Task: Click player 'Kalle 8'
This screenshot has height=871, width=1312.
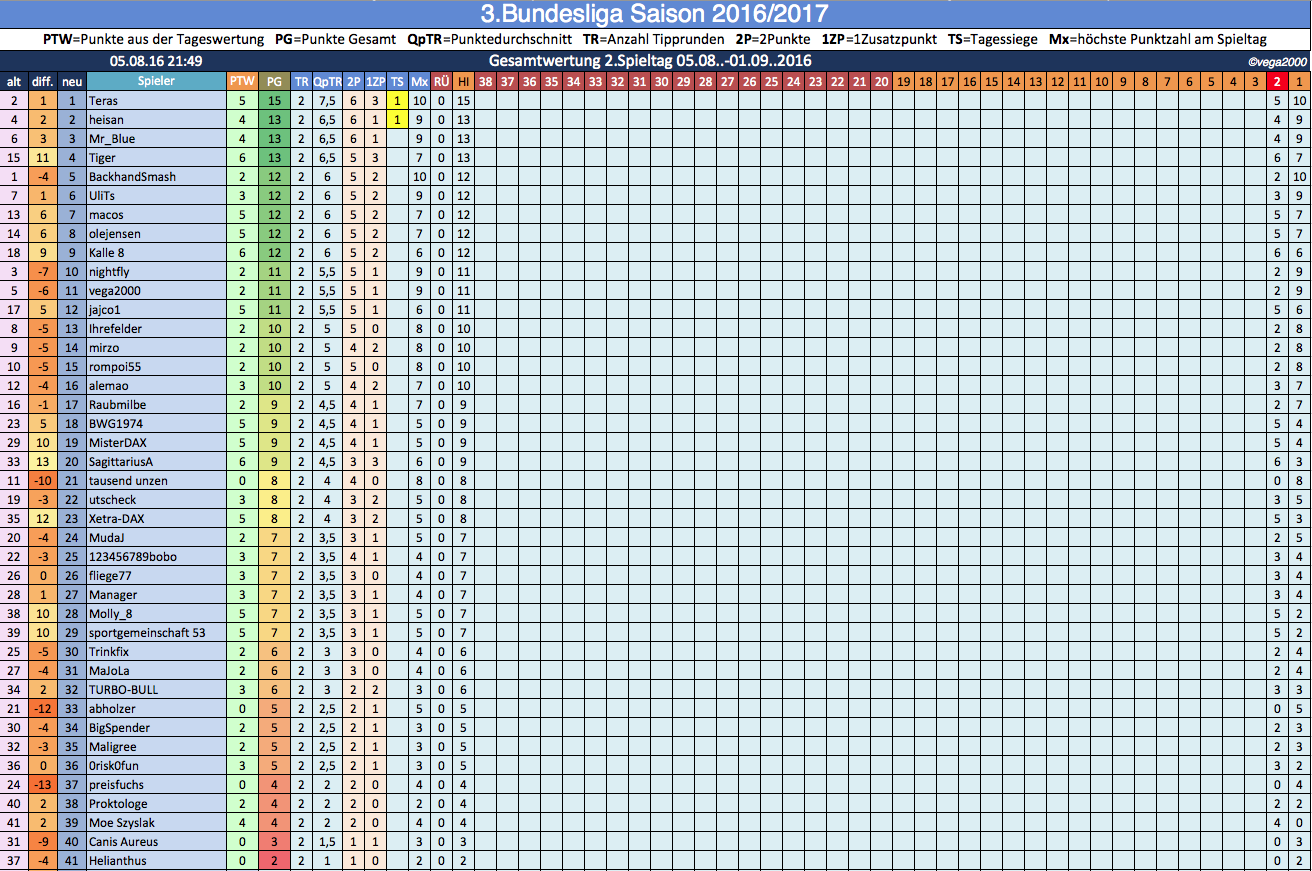Action: (x=155, y=253)
